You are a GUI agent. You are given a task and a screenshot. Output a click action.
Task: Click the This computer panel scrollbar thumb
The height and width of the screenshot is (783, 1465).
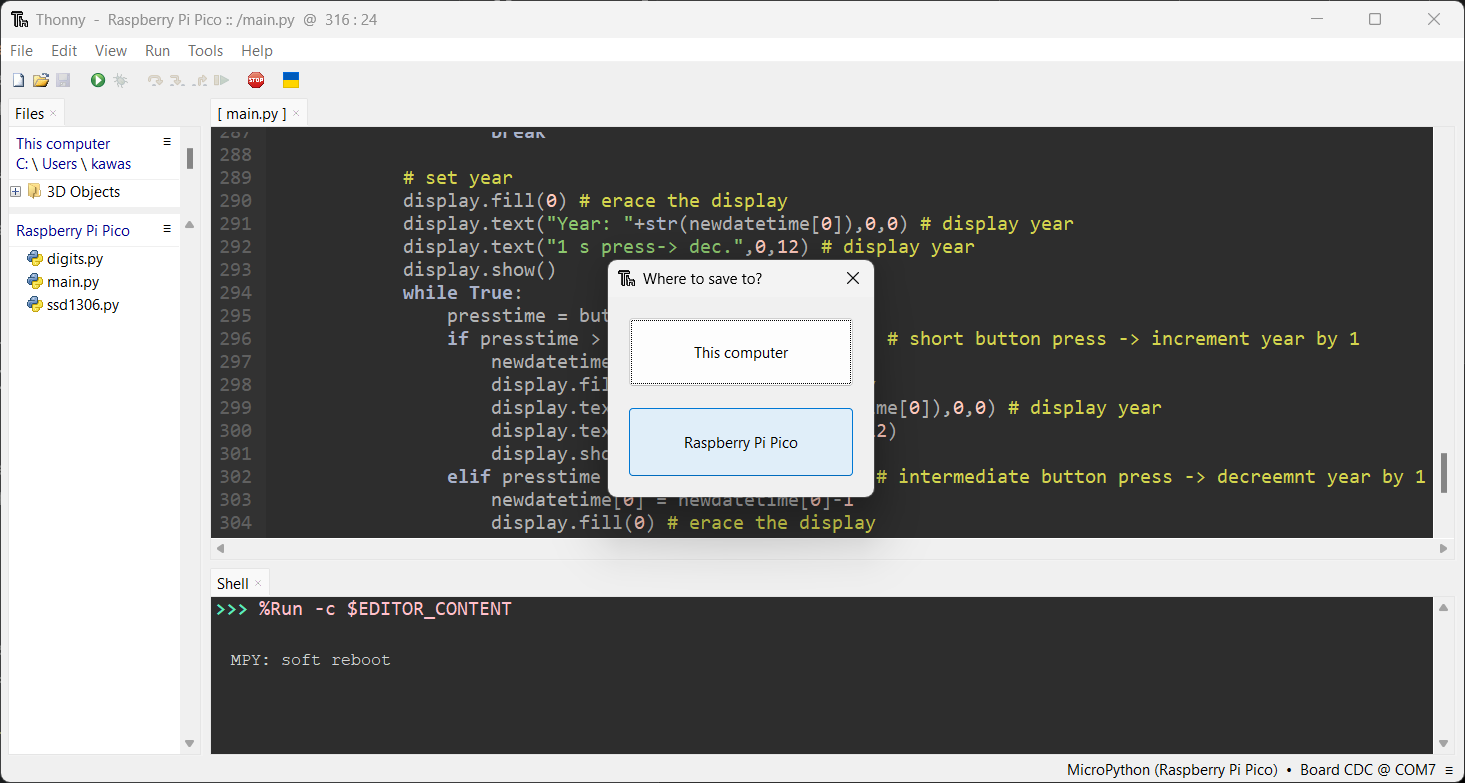tap(190, 158)
